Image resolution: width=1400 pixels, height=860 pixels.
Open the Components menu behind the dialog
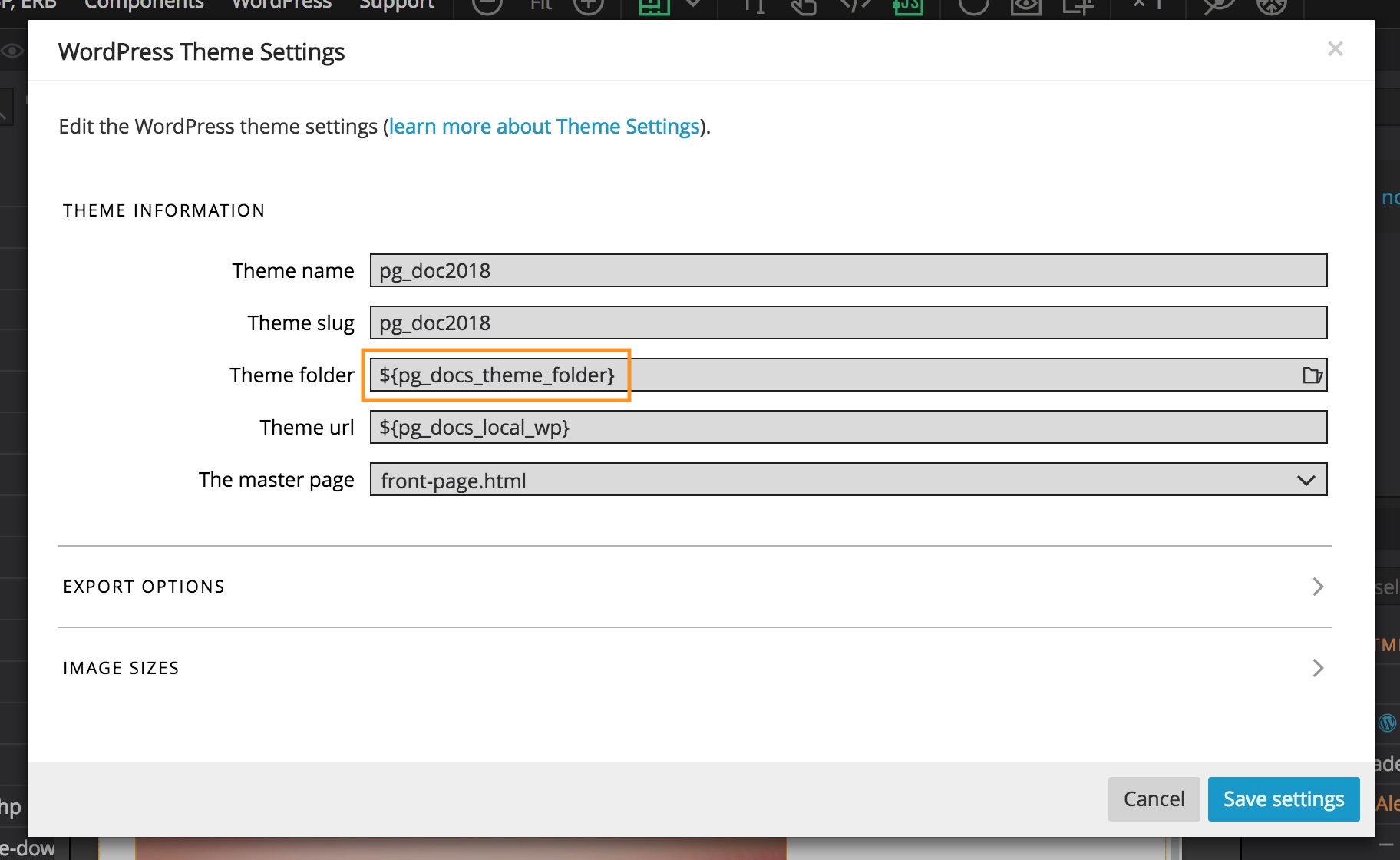(144, 6)
